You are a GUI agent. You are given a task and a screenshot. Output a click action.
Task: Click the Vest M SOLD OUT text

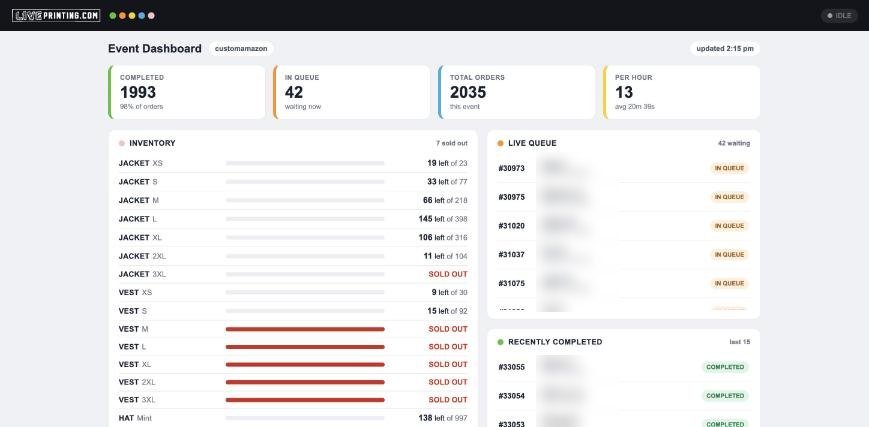coord(448,329)
